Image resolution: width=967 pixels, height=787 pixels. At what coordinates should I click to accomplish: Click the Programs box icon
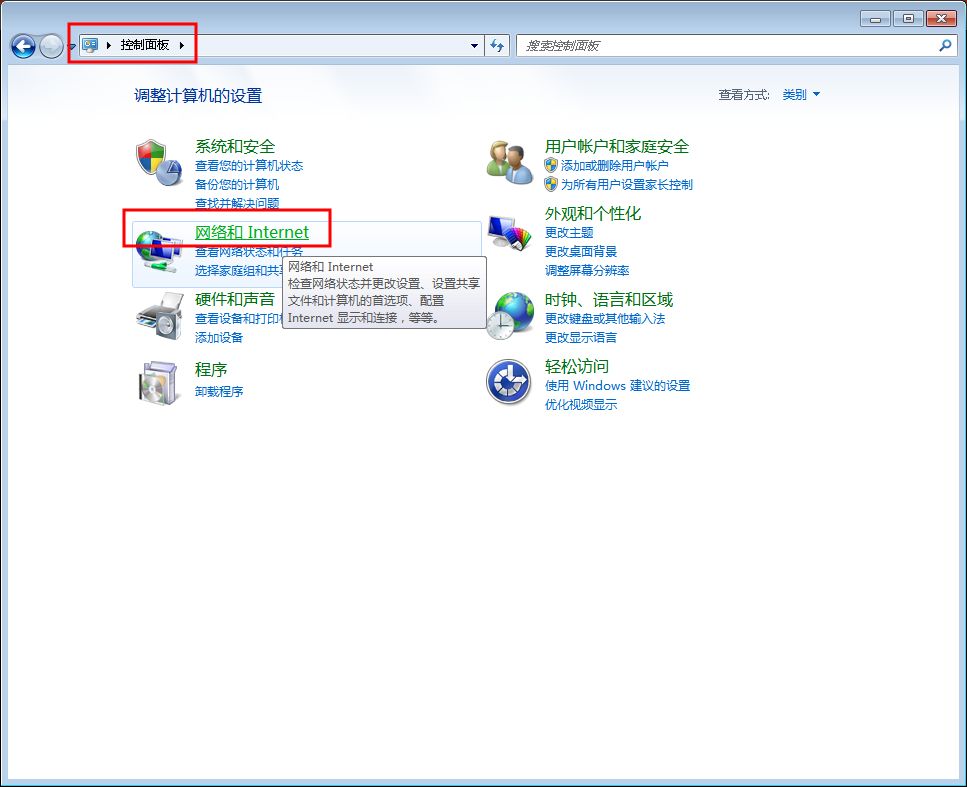pyautogui.click(x=158, y=382)
